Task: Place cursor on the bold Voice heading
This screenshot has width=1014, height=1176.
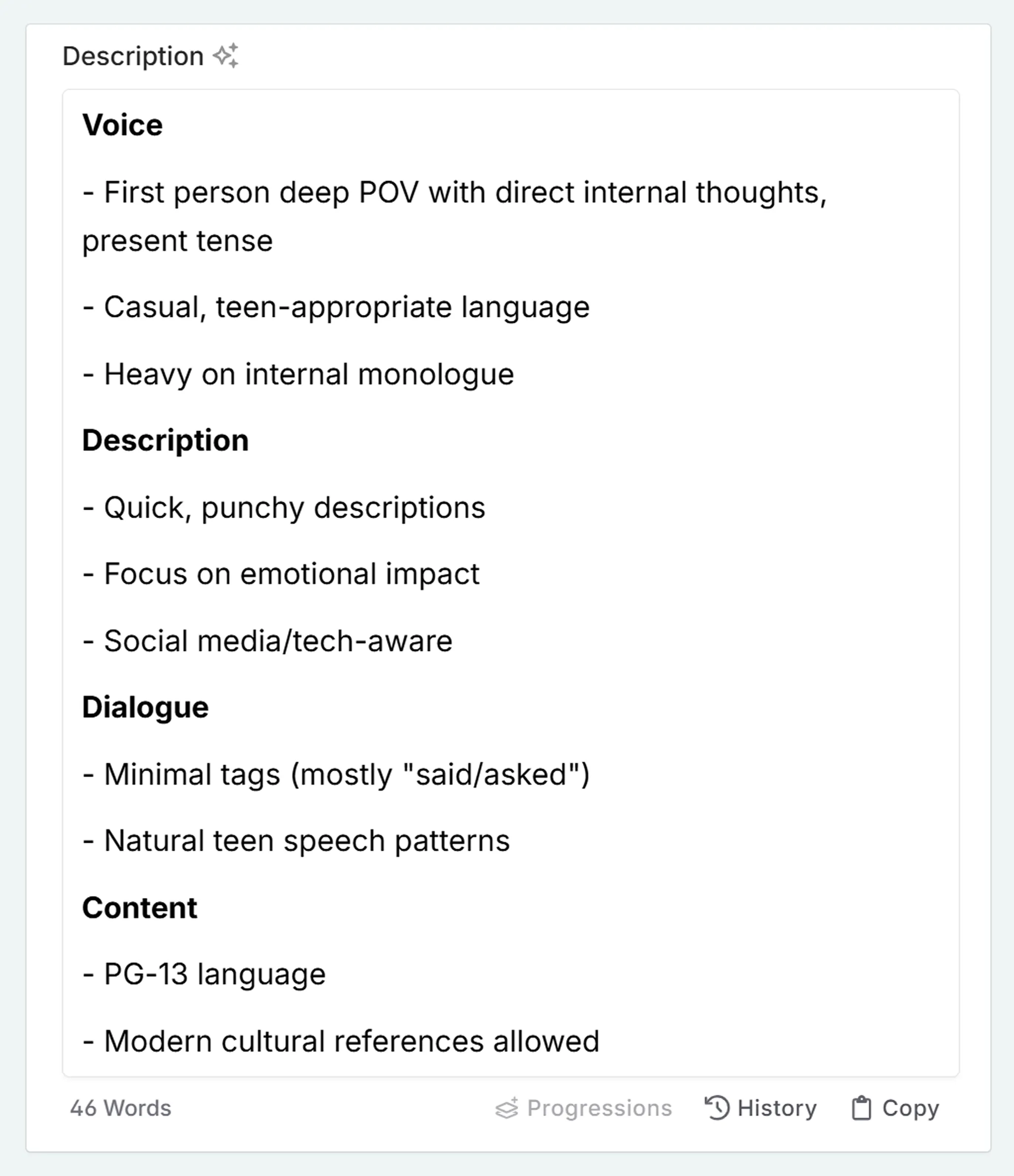Action: [123, 125]
